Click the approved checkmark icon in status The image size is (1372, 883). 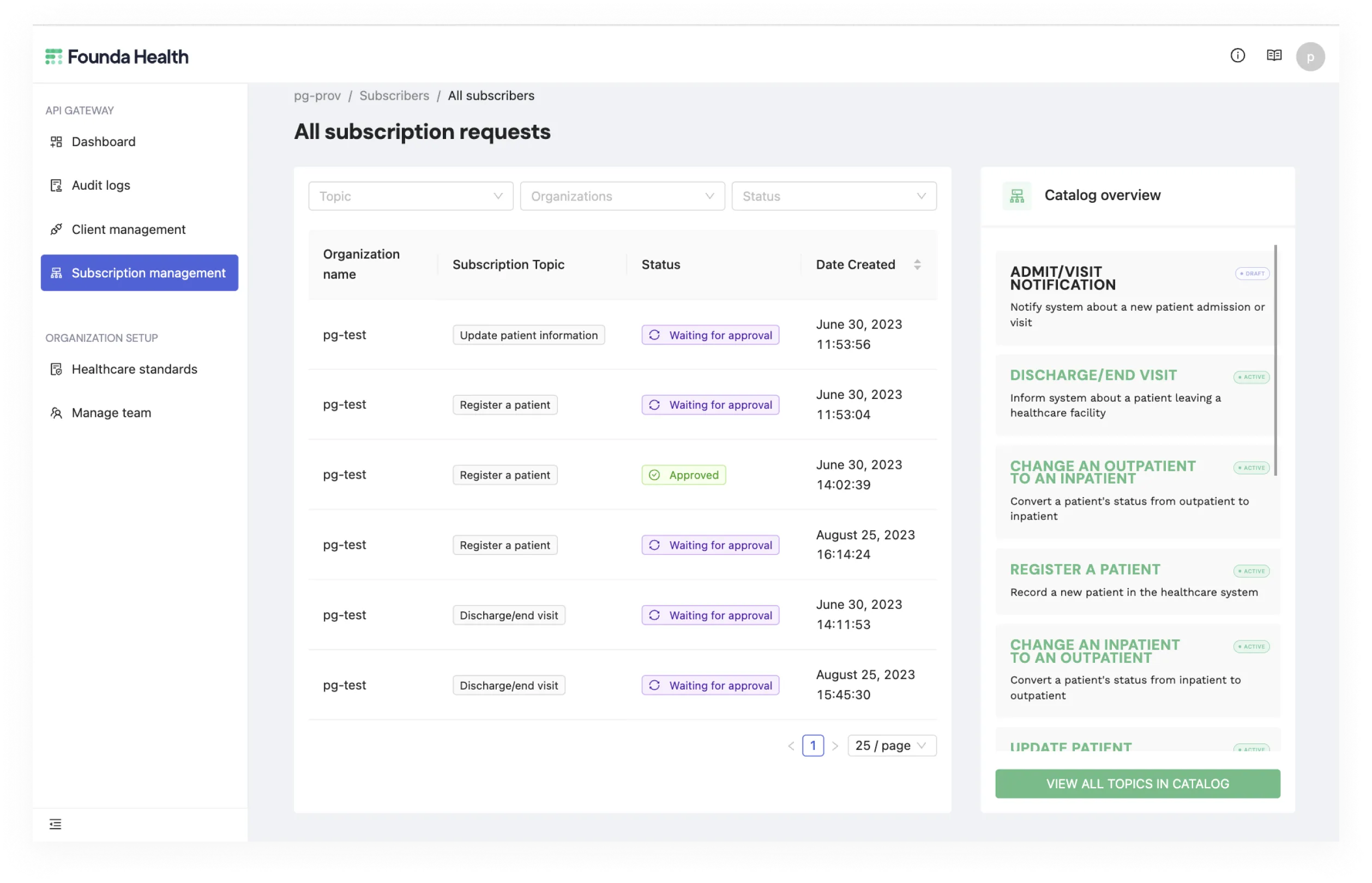pyautogui.click(x=654, y=475)
